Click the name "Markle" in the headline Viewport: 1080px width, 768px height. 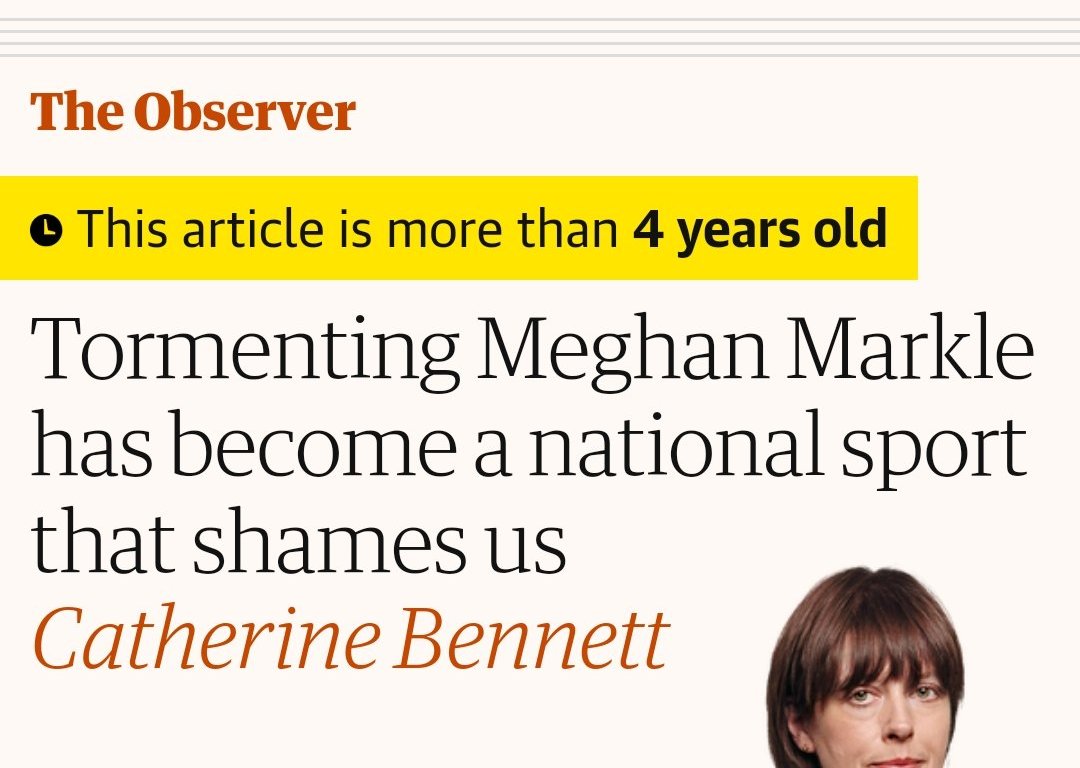pyautogui.click(x=912, y=351)
